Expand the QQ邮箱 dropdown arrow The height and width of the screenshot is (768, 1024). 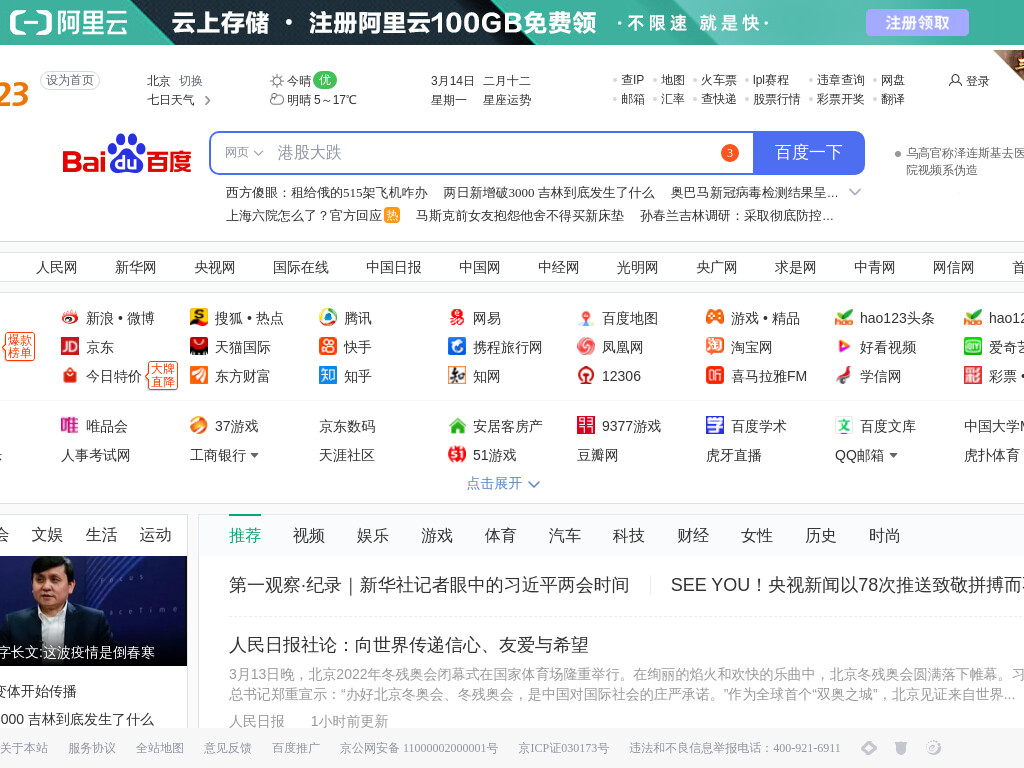893,455
